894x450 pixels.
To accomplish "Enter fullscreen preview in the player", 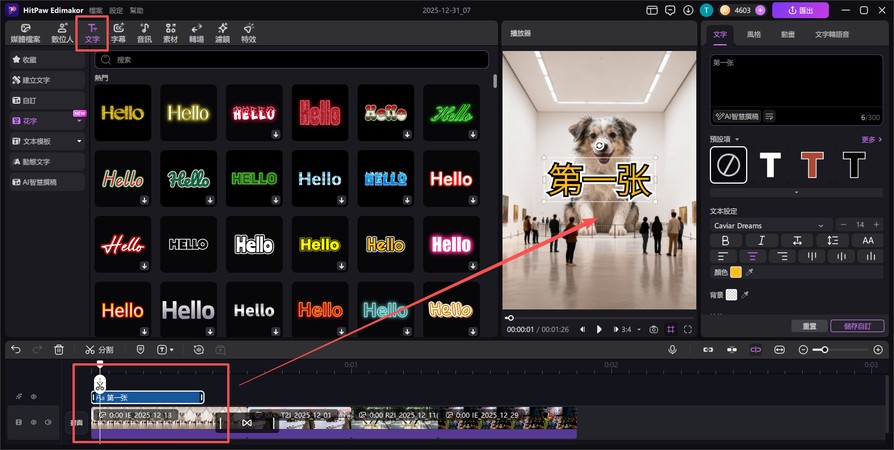I will click(x=688, y=329).
